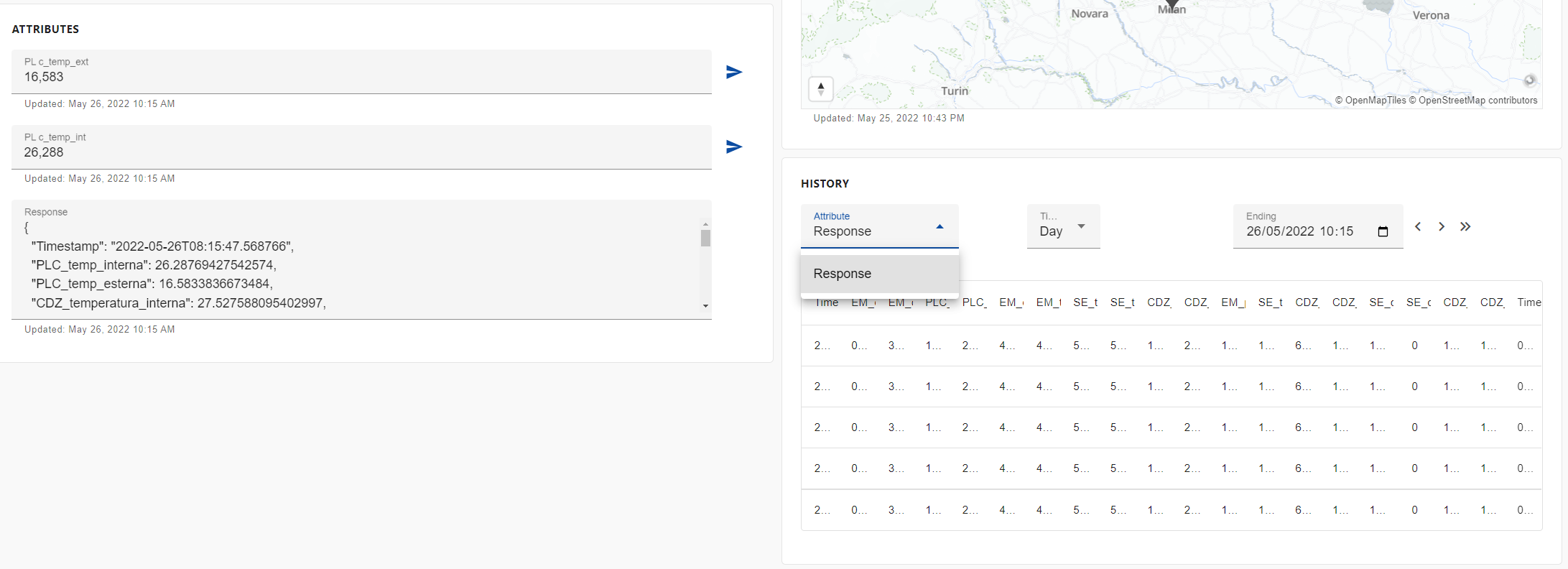Viewport: 1568px width, 569px height.
Task: Open the OpenMapTiles attribution link
Action: pyautogui.click(x=1370, y=101)
